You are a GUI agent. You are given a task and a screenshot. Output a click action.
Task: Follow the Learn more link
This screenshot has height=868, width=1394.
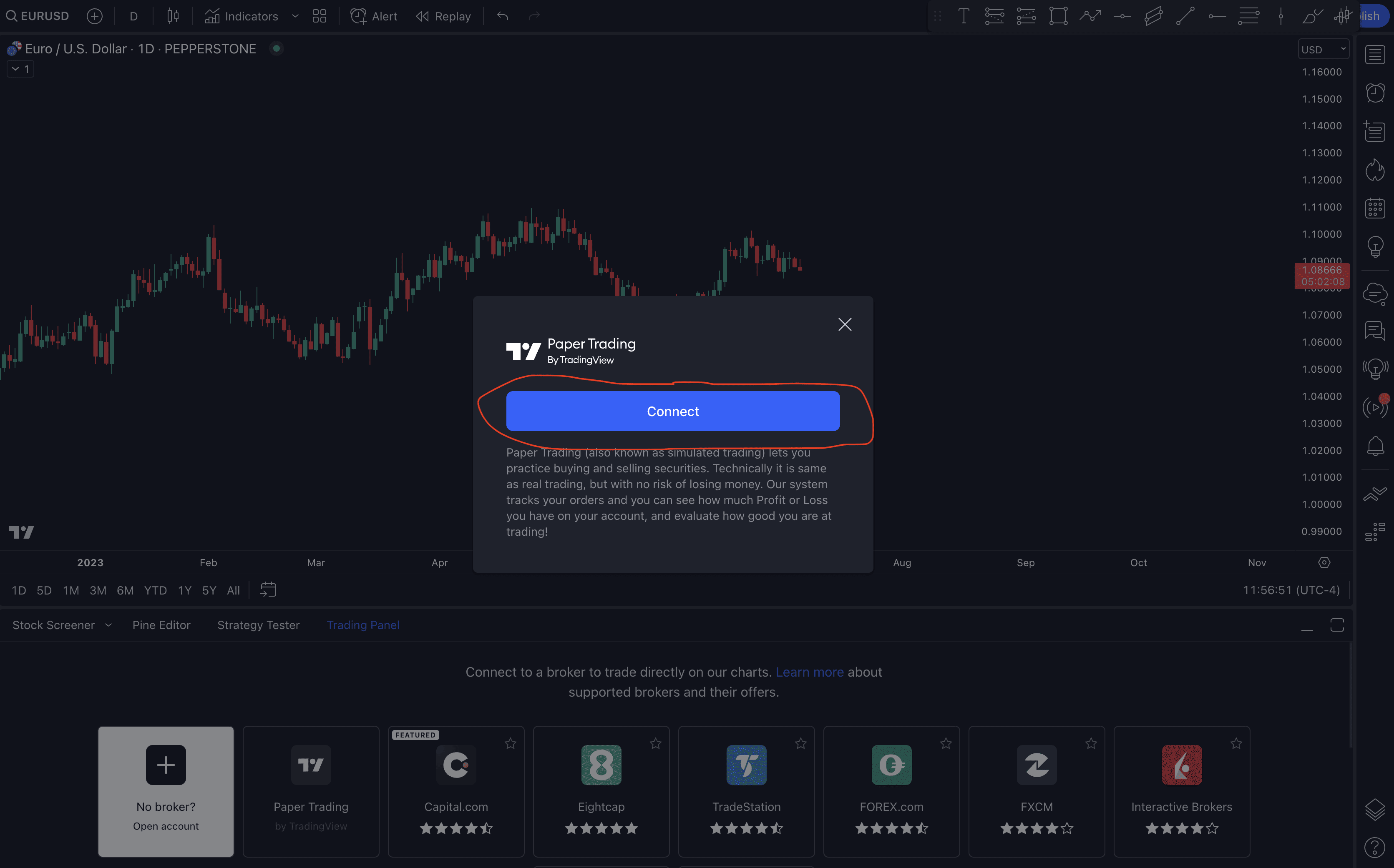coord(809,672)
